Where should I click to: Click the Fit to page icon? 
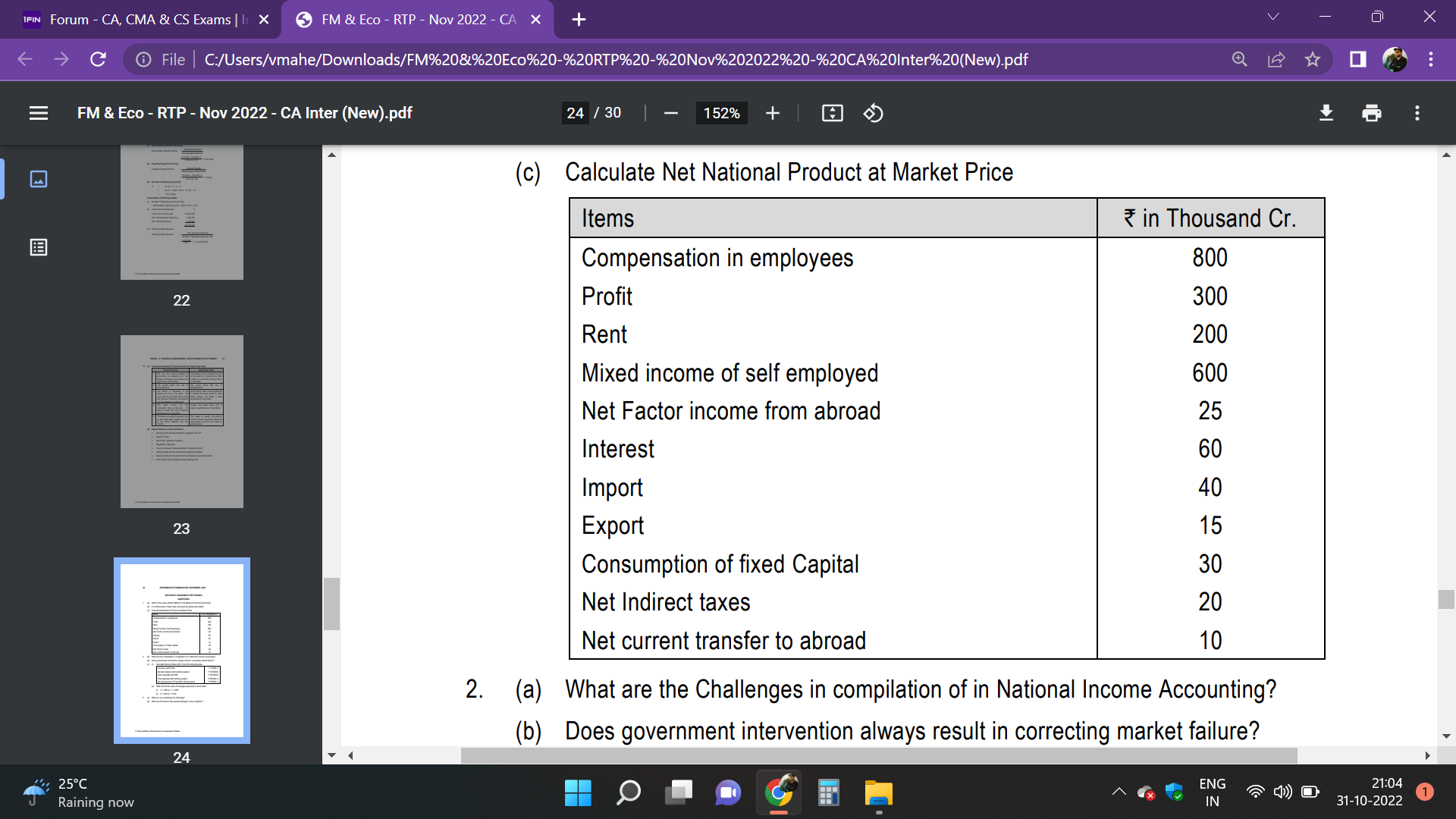[x=832, y=113]
